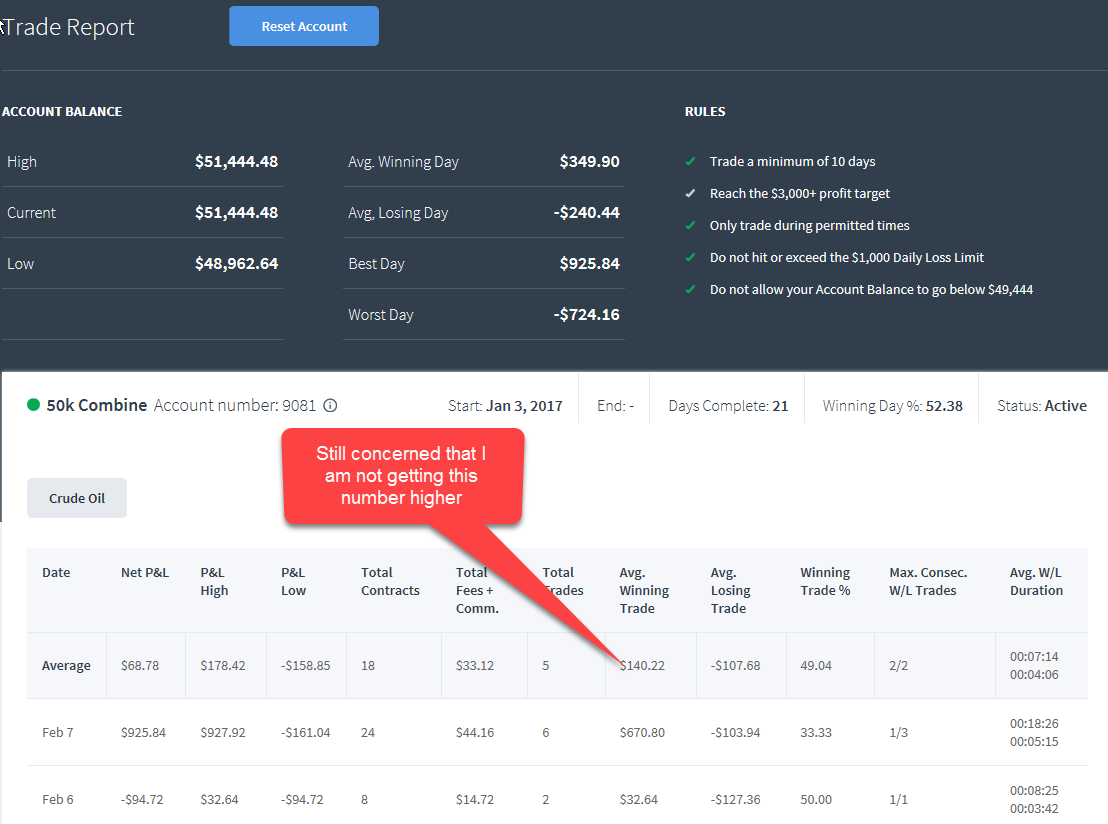Click checkmark beside $3,000+ profit target
Screen dimensions: 1108x824
click(x=690, y=193)
